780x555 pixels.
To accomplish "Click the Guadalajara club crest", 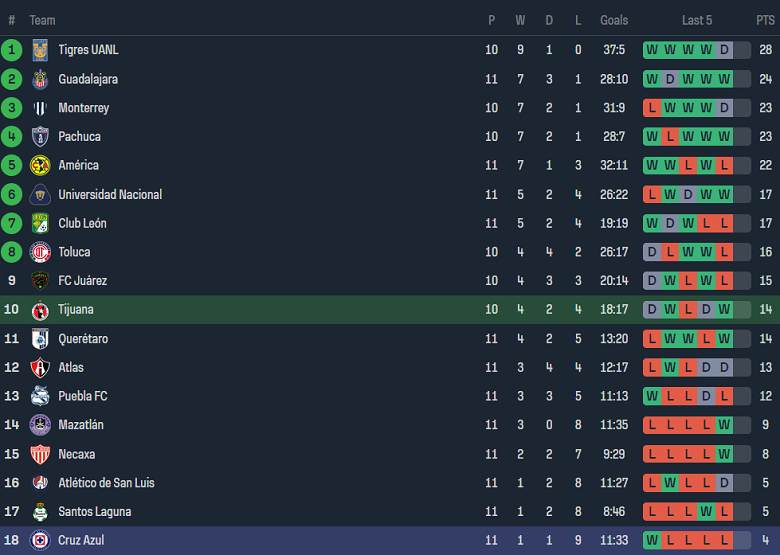I will 40,79.
